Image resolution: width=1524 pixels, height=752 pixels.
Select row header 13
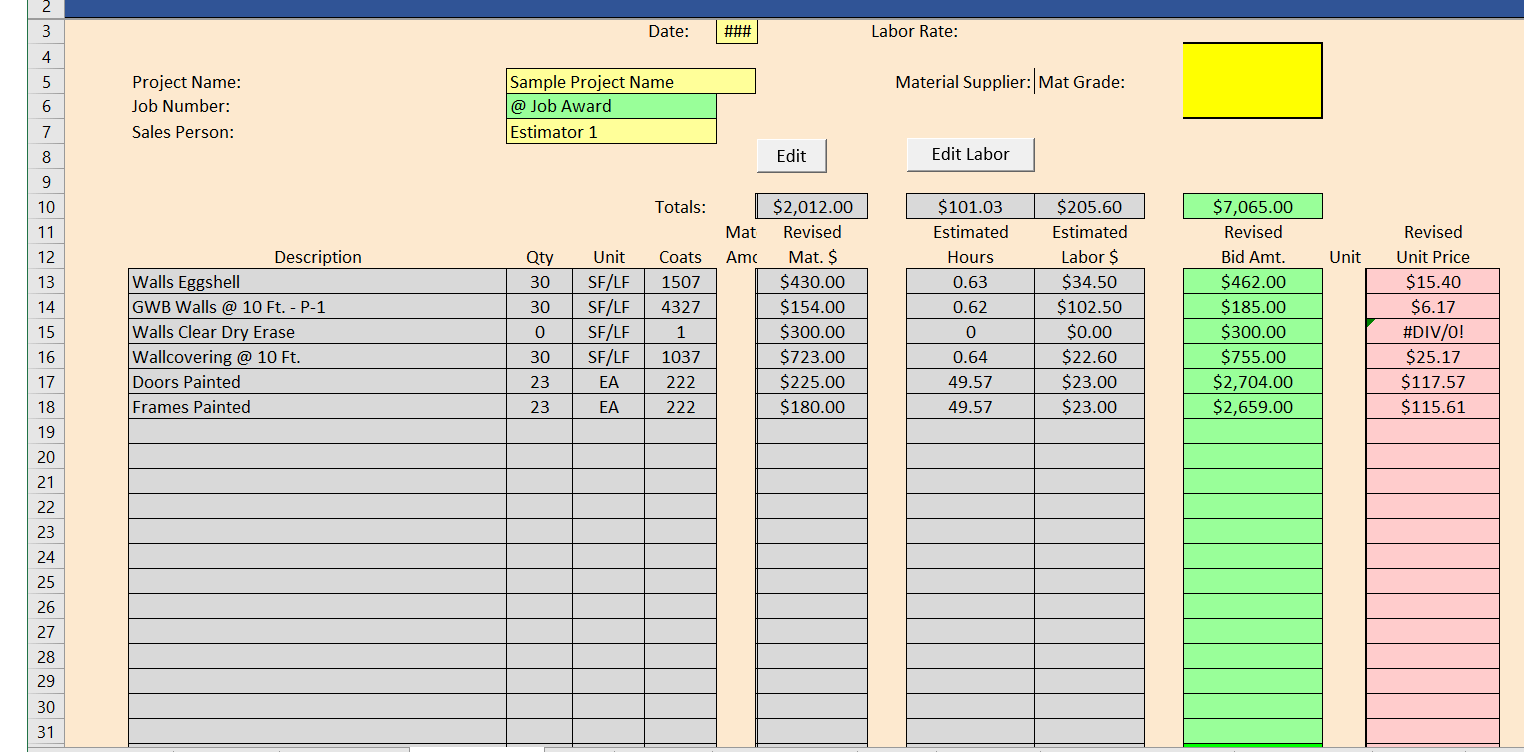tap(46, 282)
